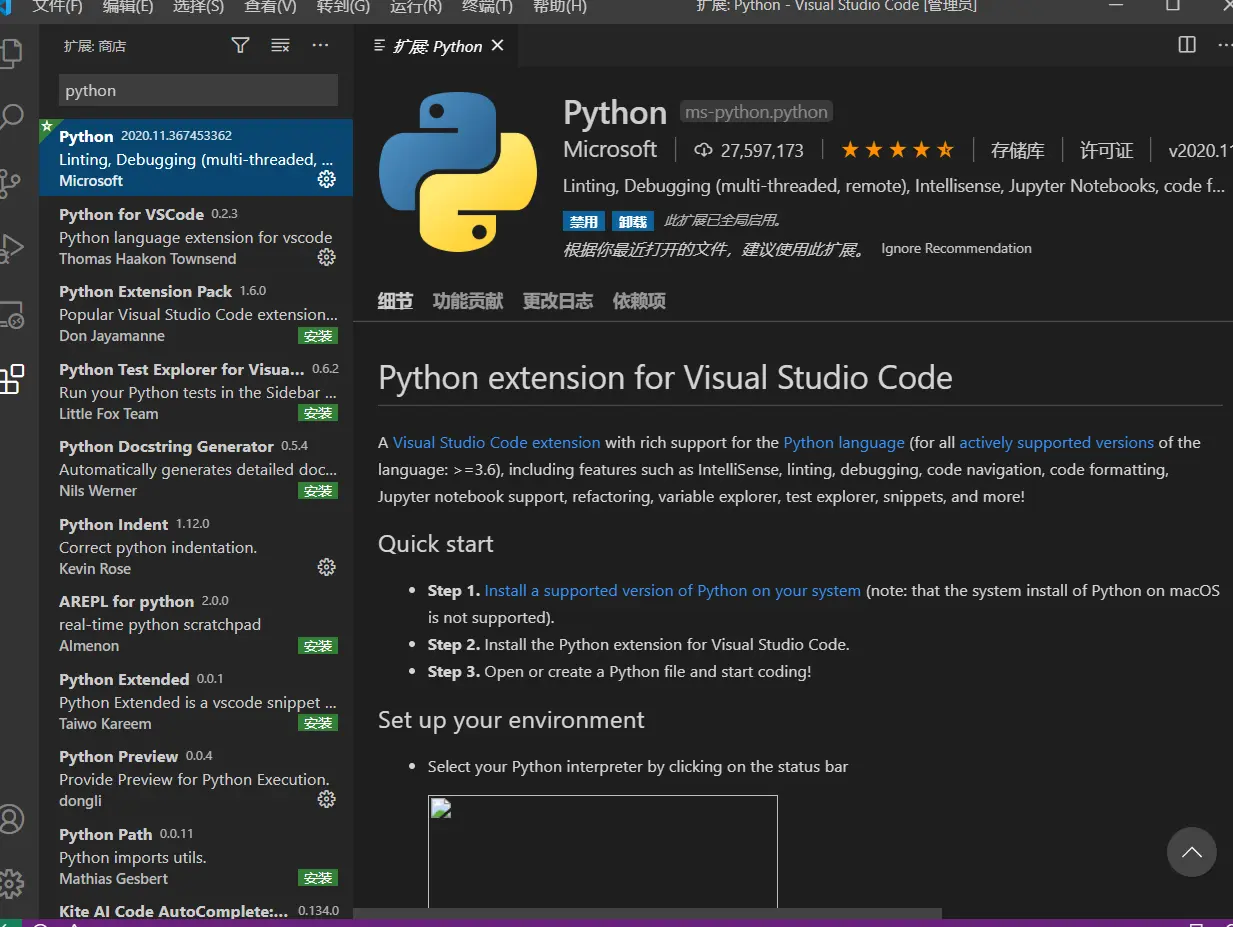
Task: Select Python Preview in the list
Action: click(196, 778)
